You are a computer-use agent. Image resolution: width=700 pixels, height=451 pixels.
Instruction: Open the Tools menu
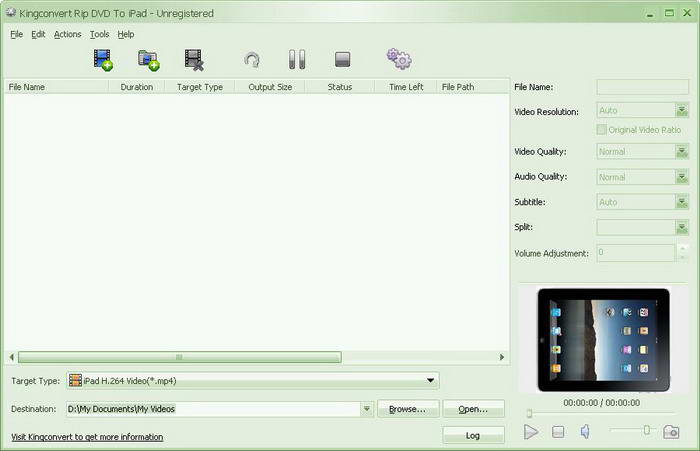[x=99, y=34]
